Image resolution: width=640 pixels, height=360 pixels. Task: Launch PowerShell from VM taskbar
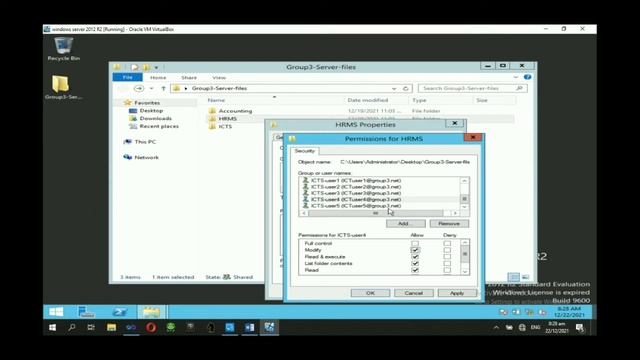[x=119, y=312]
